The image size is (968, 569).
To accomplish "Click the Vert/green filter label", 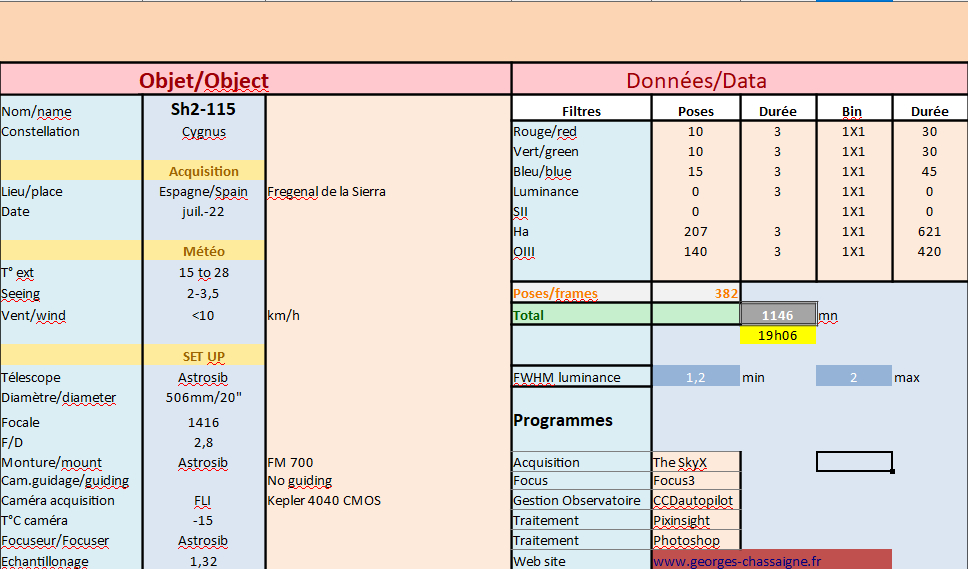I will (582, 151).
